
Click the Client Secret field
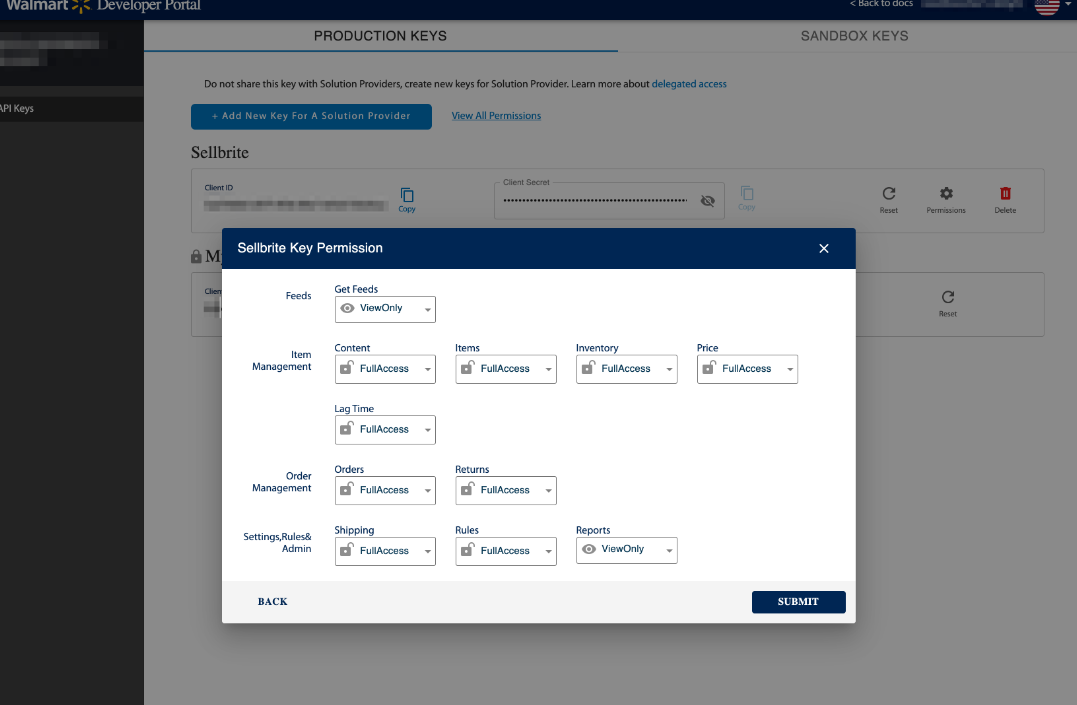pyautogui.click(x=609, y=201)
